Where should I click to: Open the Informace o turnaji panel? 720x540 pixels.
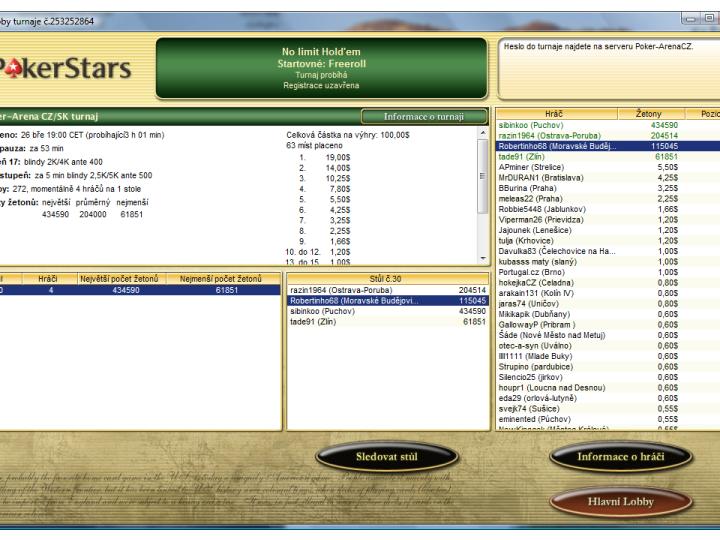click(x=416, y=117)
